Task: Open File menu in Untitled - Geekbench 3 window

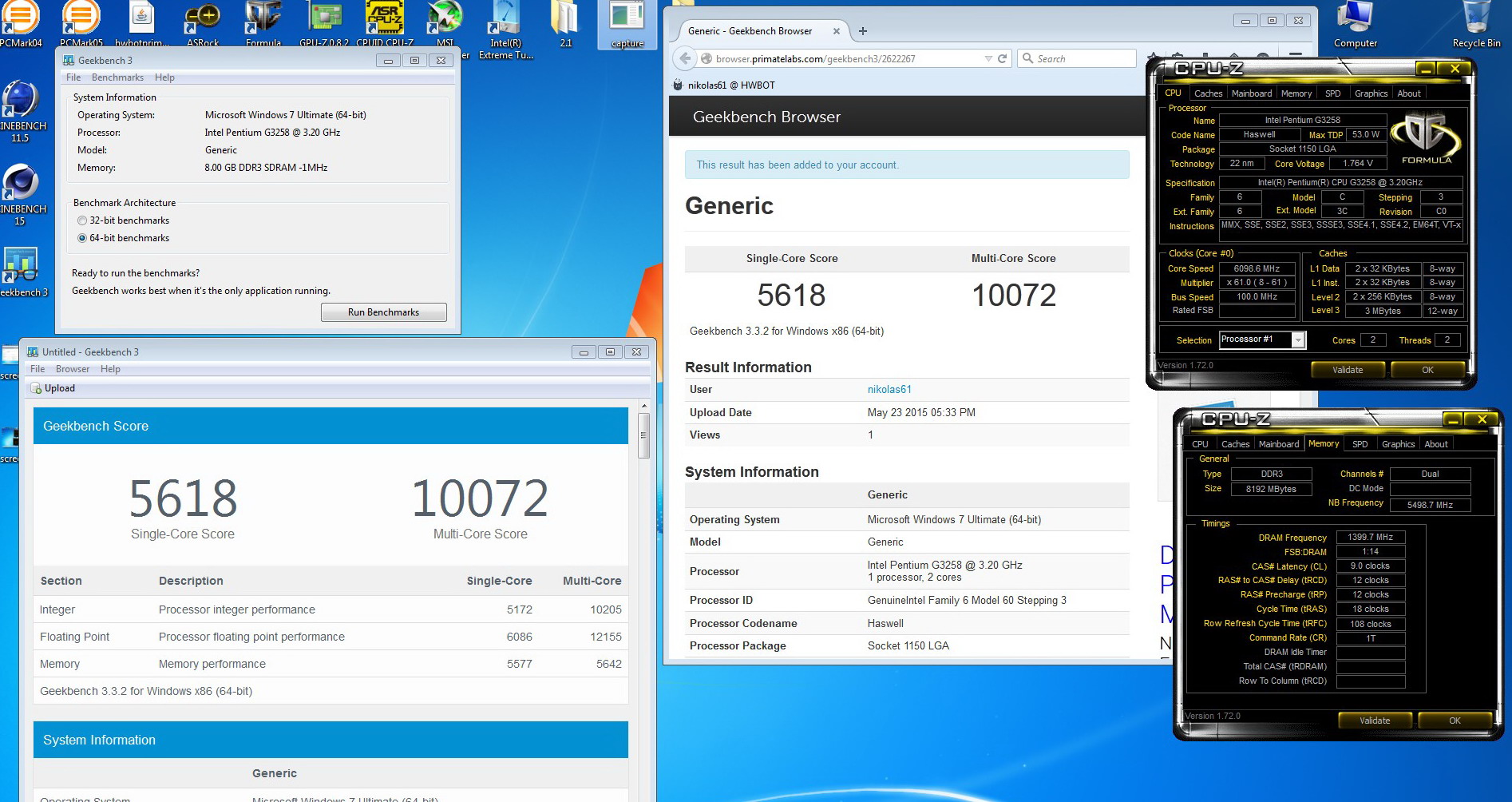Action: pos(38,369)
